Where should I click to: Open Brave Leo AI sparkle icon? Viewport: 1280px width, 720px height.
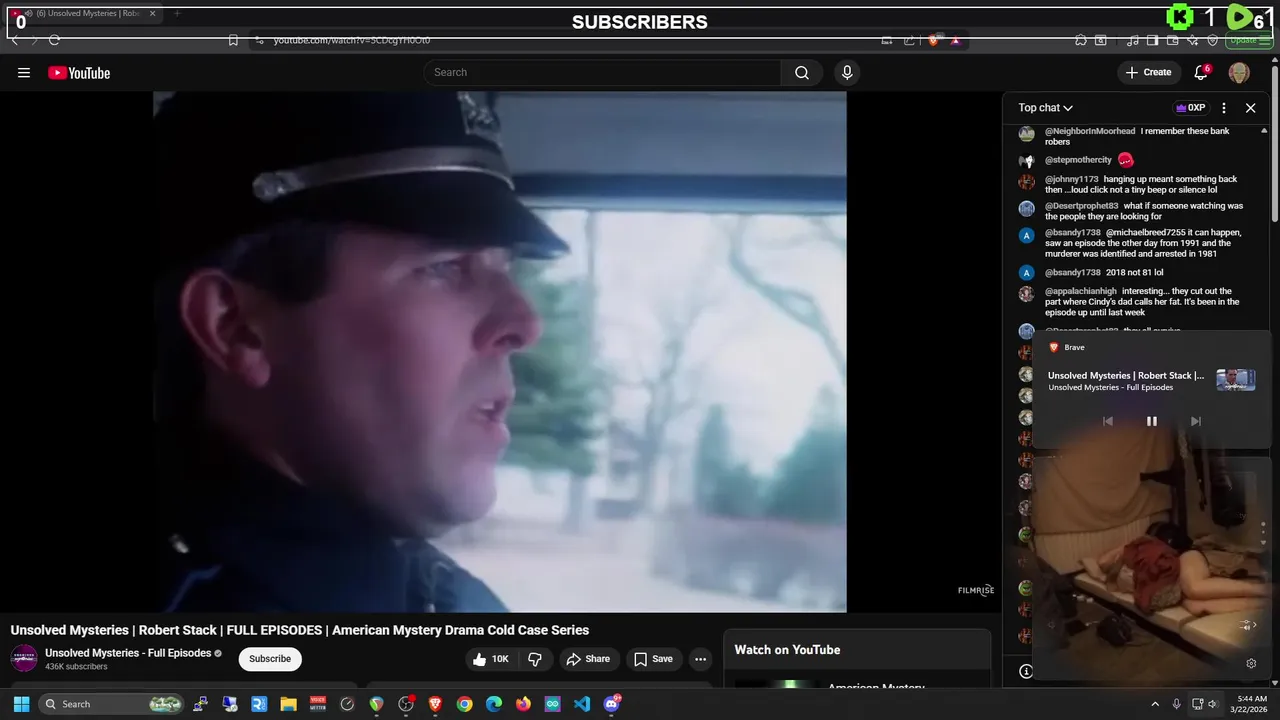[x=1192, y=40]
